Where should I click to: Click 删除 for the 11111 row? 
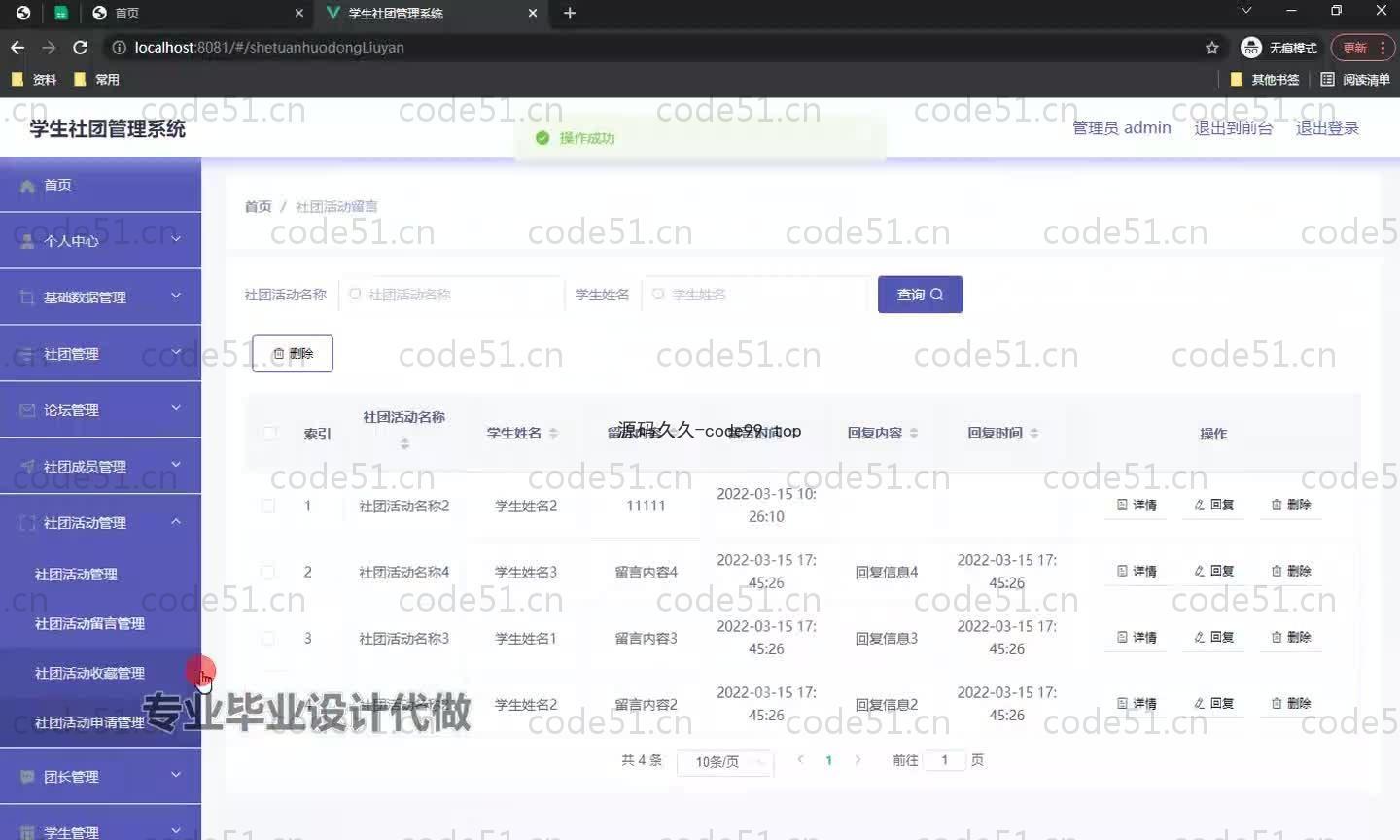1291,505
